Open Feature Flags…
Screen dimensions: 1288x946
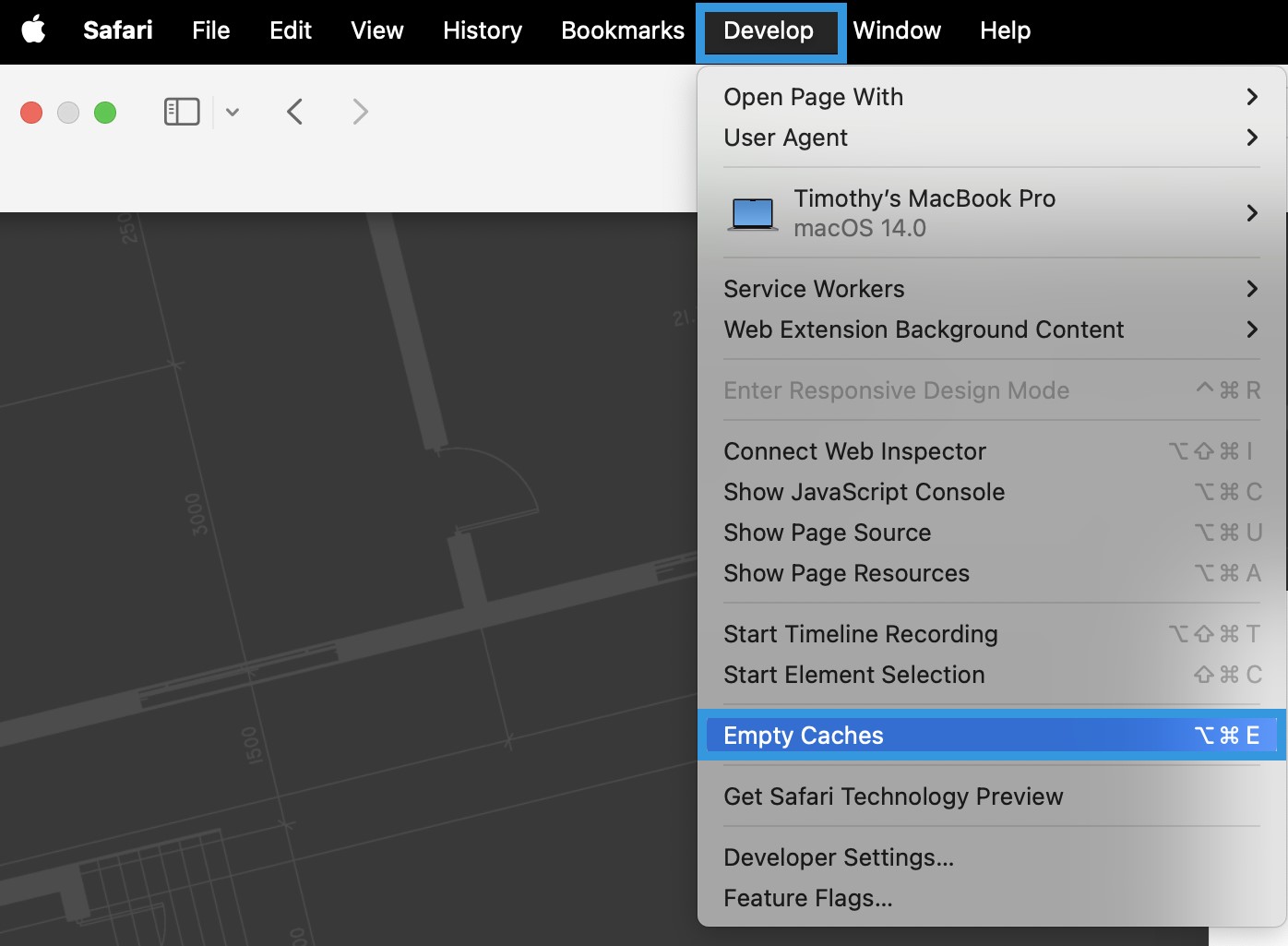click(x=992, y=898)
